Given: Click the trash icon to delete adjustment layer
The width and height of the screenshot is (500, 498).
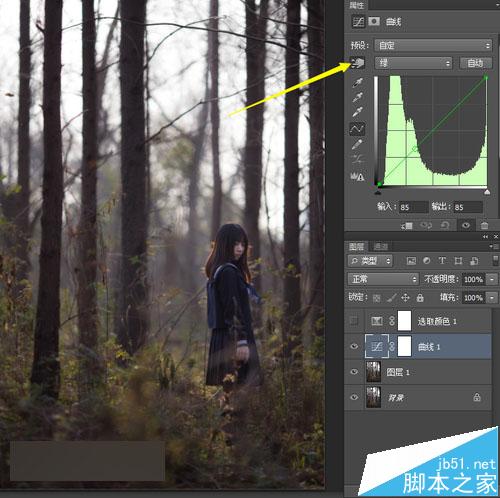Looking at the screenshot, I should point(485,226).
